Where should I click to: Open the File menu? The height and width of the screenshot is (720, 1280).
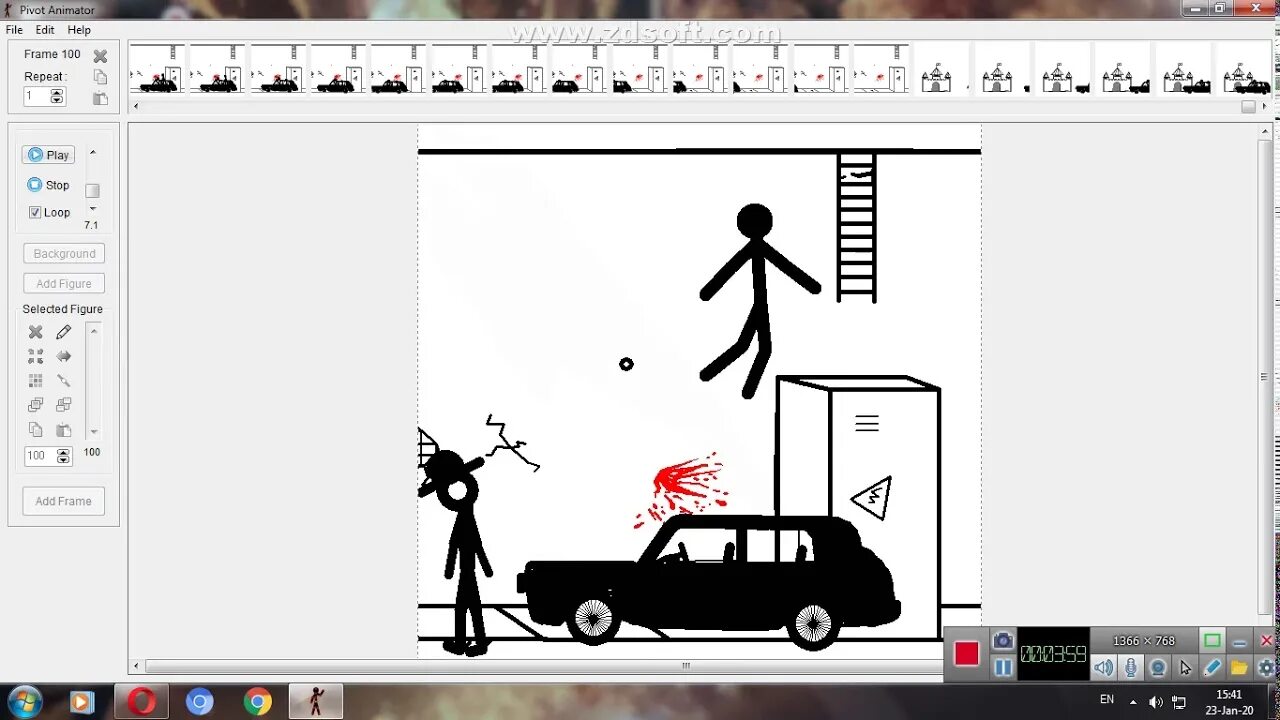pyautogui.click(x=14, y=30)
